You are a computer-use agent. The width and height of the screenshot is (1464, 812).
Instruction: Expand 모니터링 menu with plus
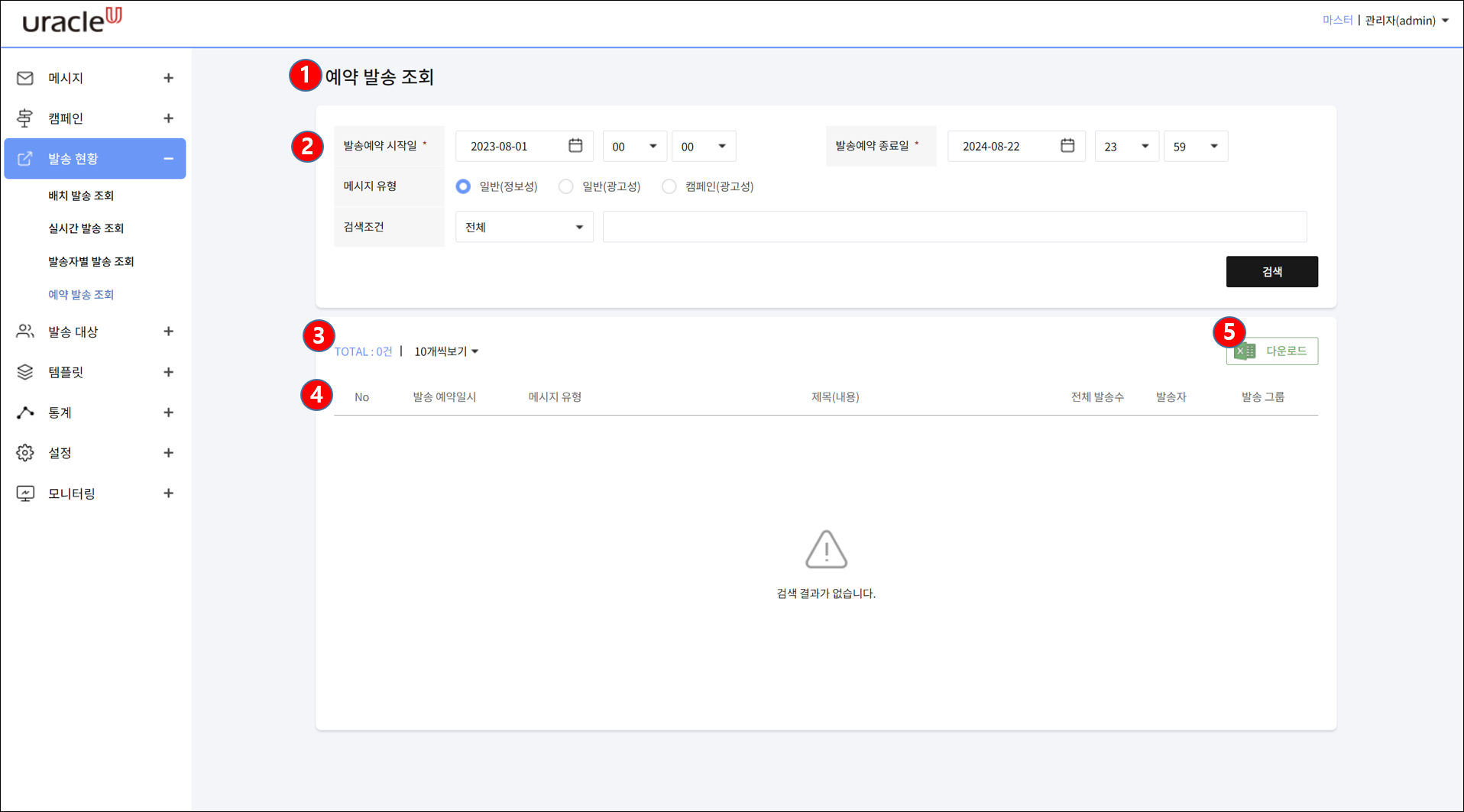(x=169, y=493)
